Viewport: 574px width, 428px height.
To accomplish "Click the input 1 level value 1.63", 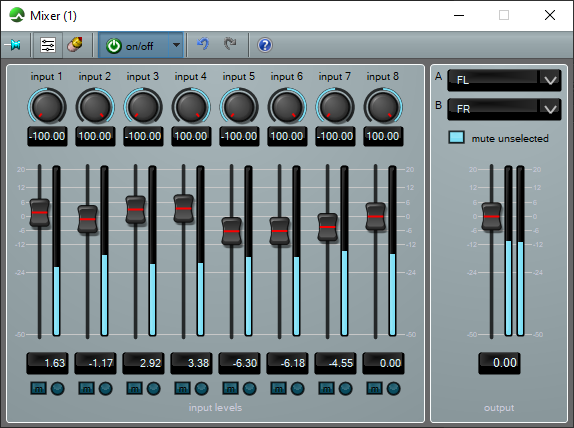I will pos(47,363).
